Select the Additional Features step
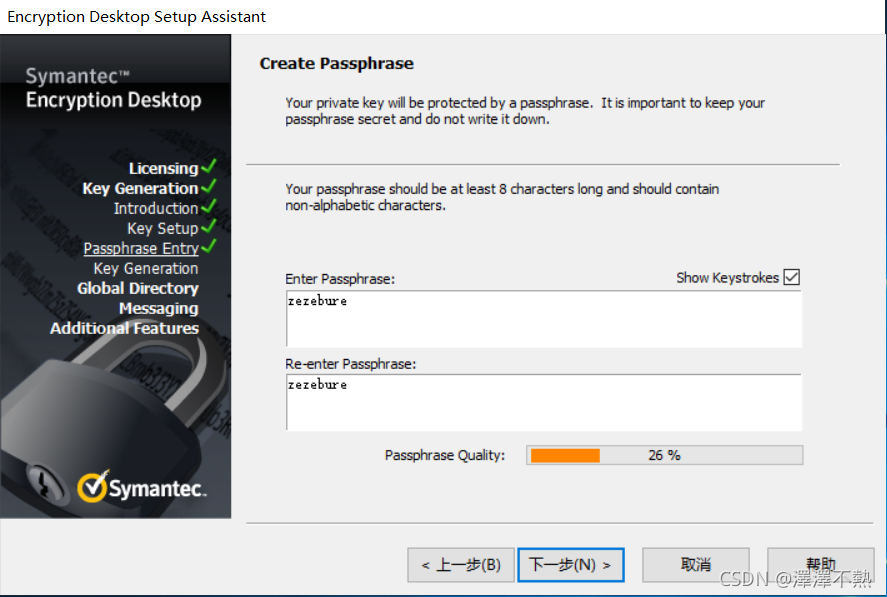The height and width of the screenshot is (597, 887). [124, 328]
